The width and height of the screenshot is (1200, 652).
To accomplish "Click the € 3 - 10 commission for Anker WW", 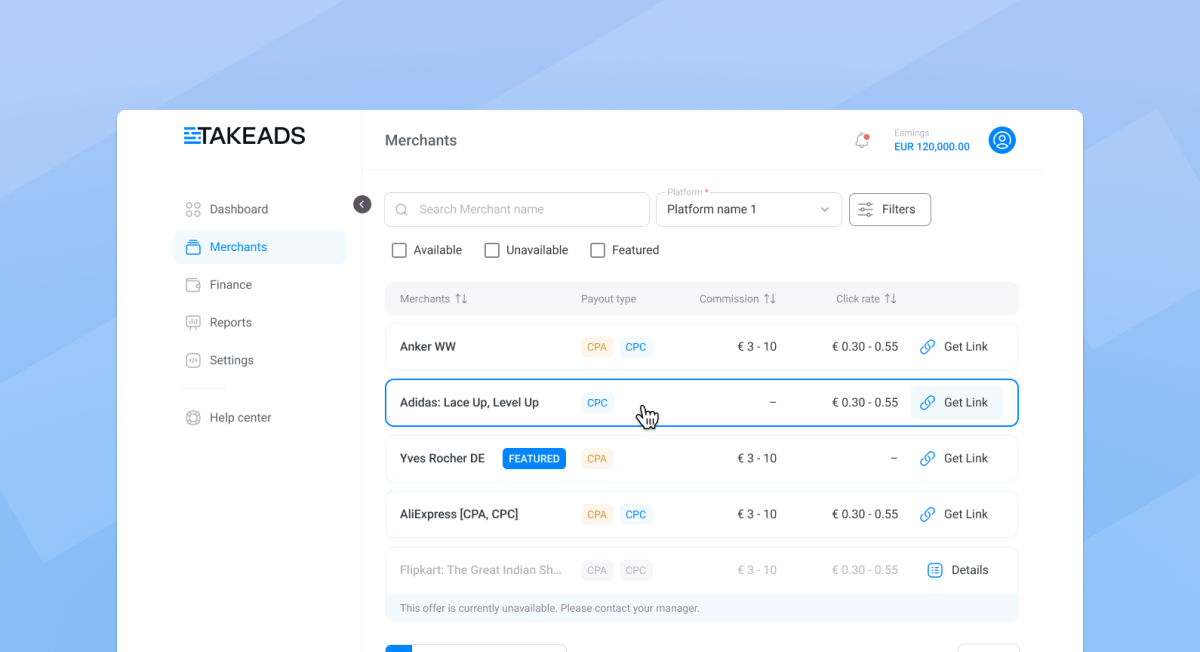I will tap(757, 347).
